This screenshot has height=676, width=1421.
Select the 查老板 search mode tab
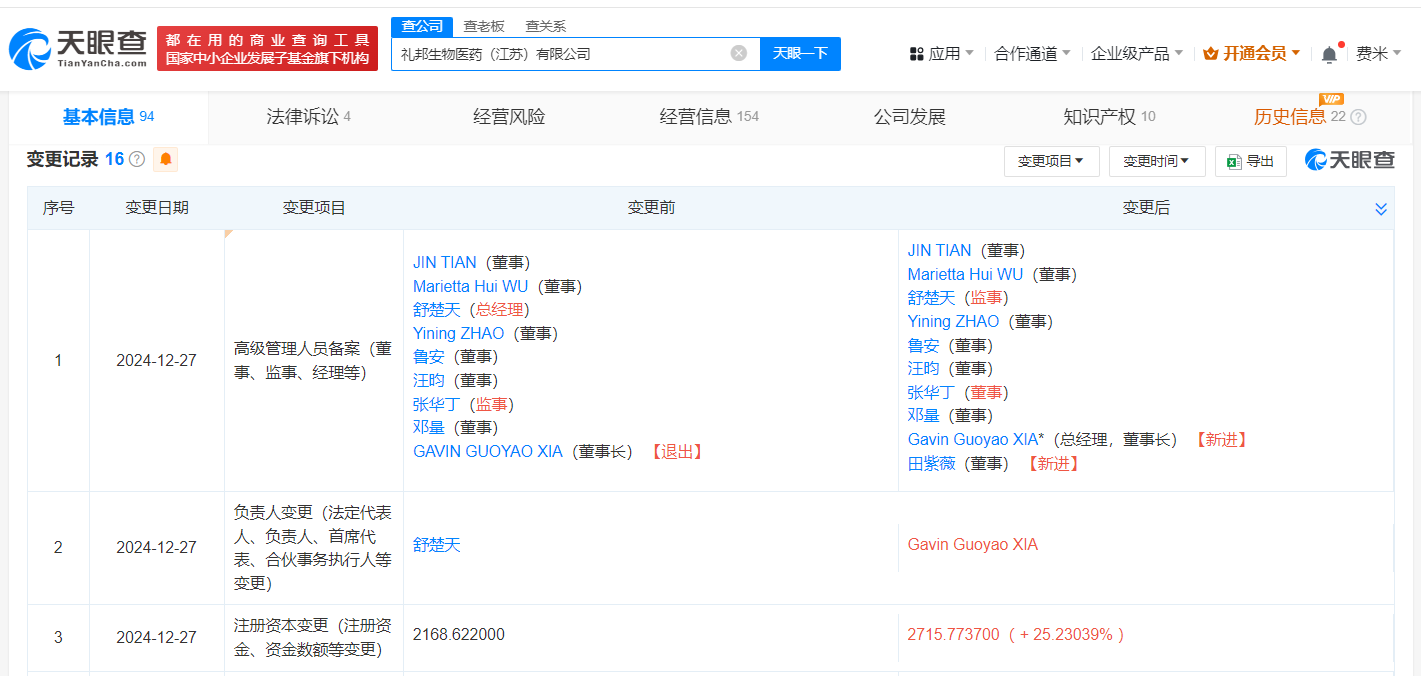tap(484, 26)
